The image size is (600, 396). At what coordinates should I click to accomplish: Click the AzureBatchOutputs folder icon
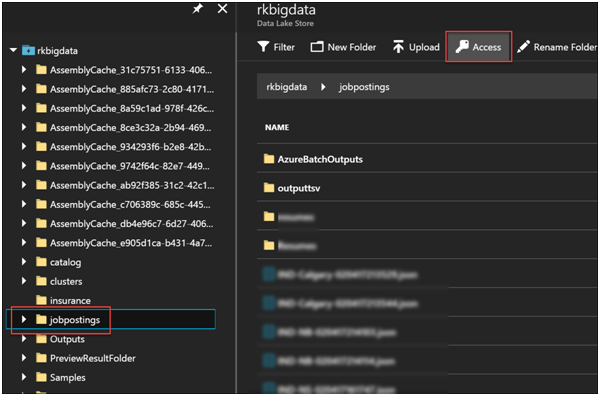269,159
